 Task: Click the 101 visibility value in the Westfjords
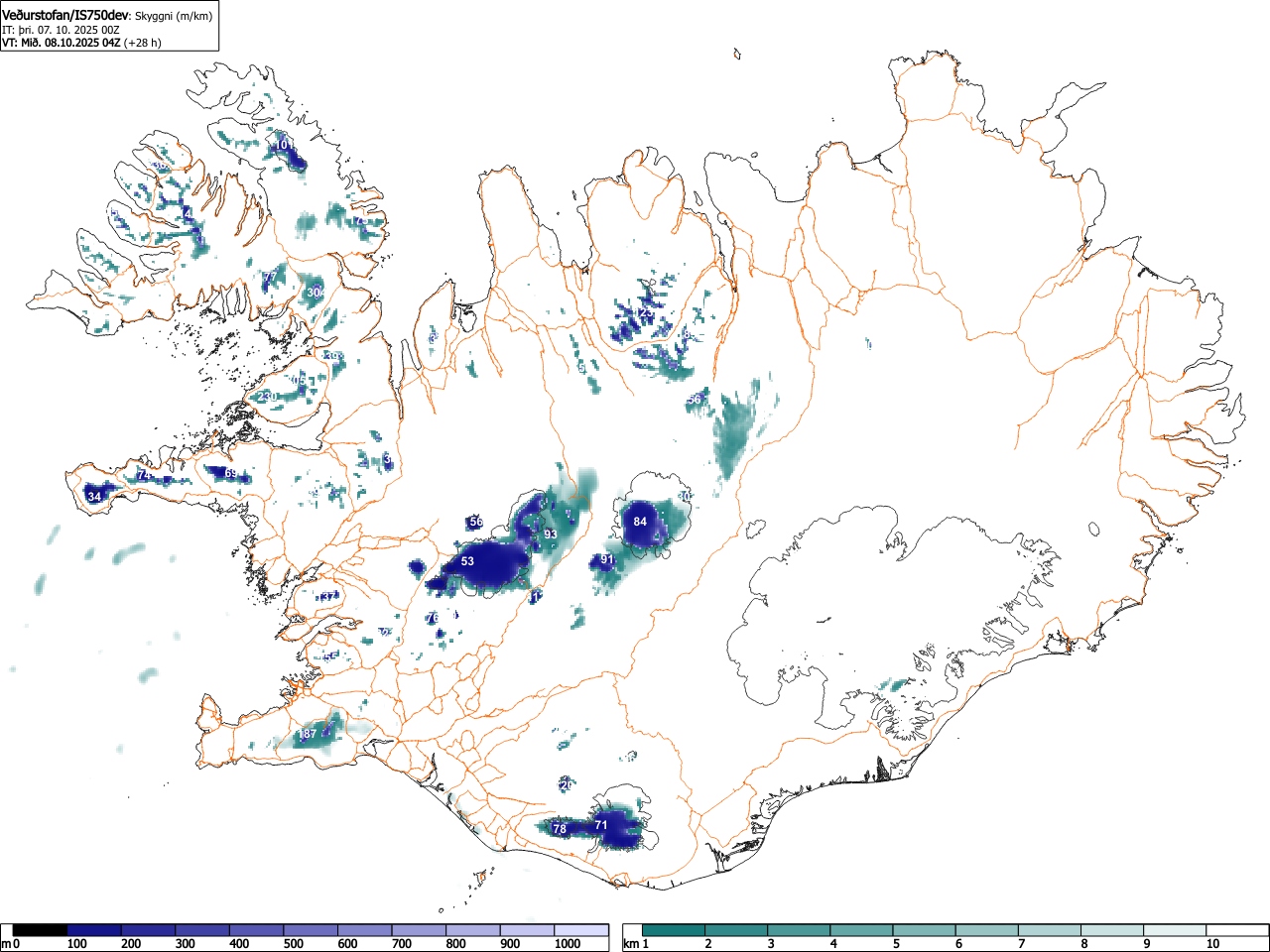click(x=283, y=145)
